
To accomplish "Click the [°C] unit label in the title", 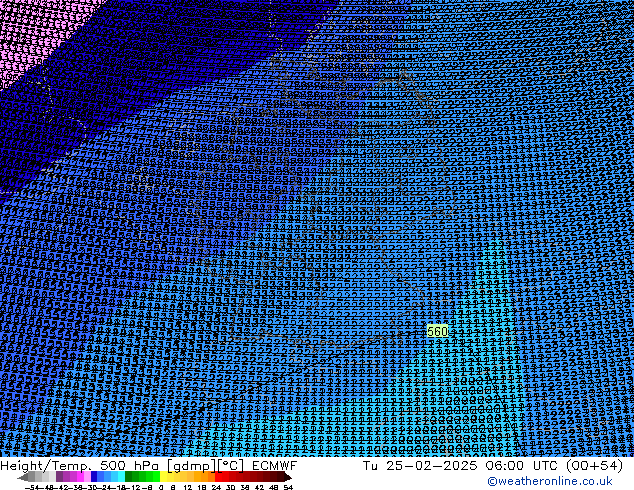I will 231,466.
